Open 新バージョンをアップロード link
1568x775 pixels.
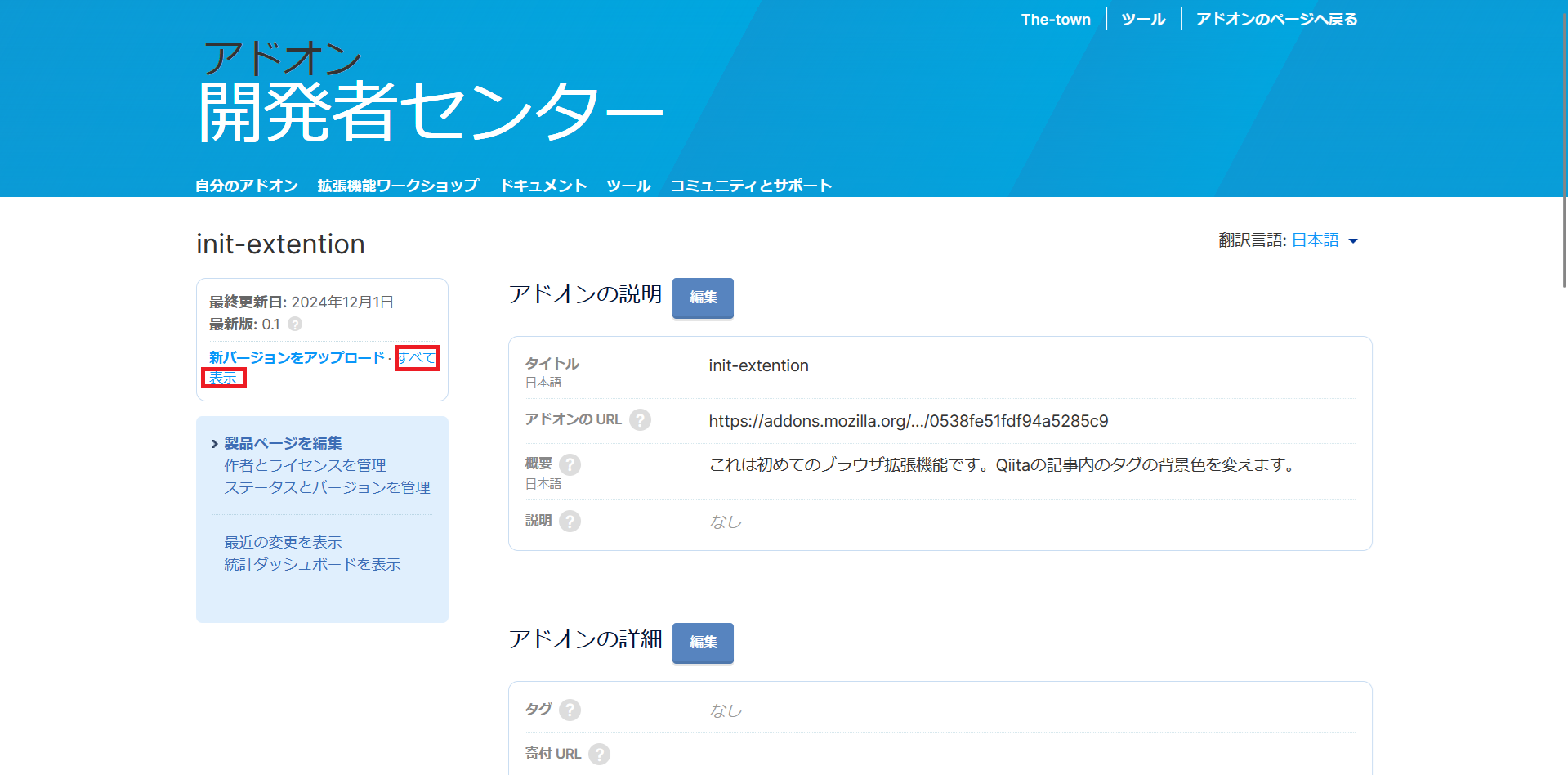pyautogui.click(x=295, y=357)
